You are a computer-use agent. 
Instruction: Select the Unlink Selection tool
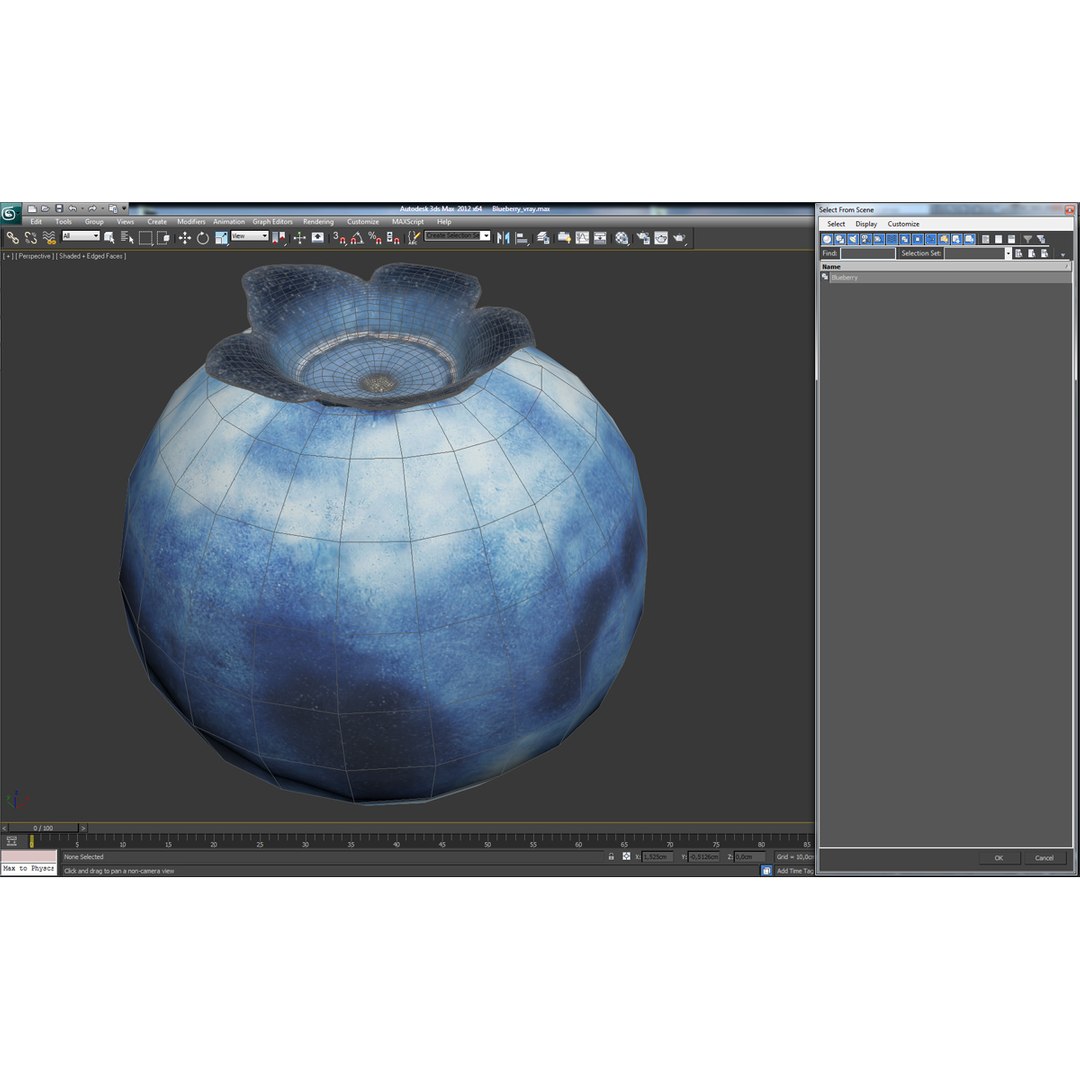click(30, 238)
